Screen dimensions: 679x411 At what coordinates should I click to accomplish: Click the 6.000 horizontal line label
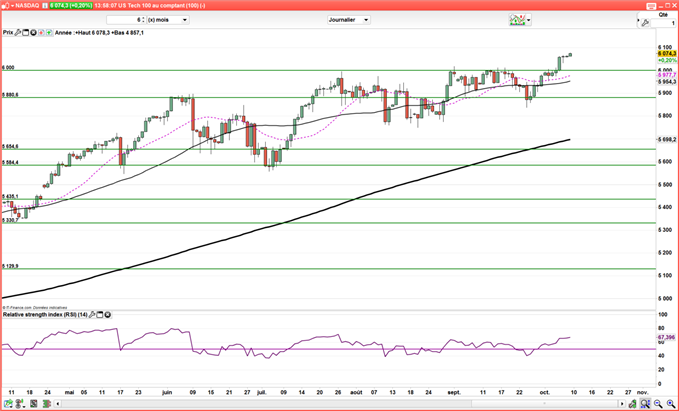tap(8, 68)
